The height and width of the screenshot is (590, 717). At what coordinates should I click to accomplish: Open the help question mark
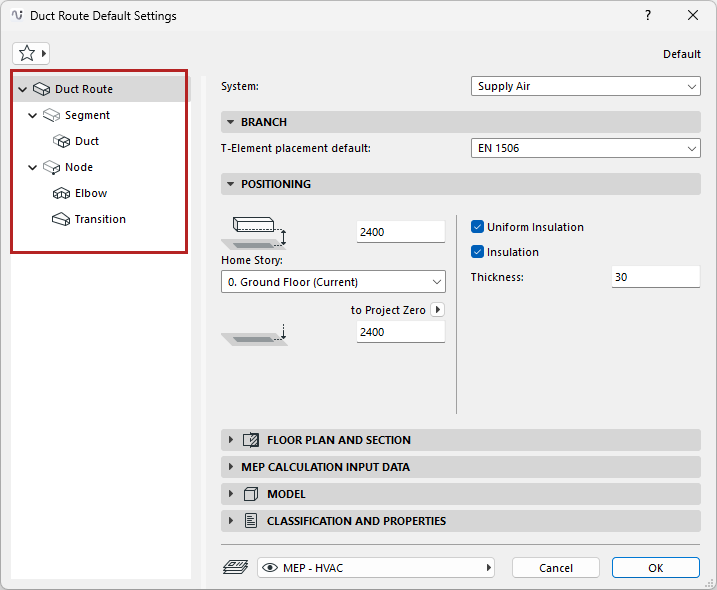click(x=648, y=15)
